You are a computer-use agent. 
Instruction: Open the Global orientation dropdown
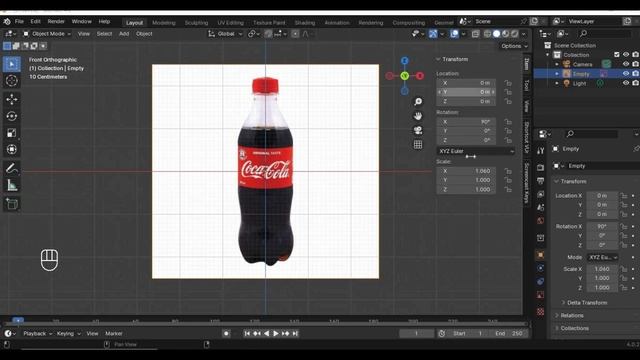click(x=225, y=34)
